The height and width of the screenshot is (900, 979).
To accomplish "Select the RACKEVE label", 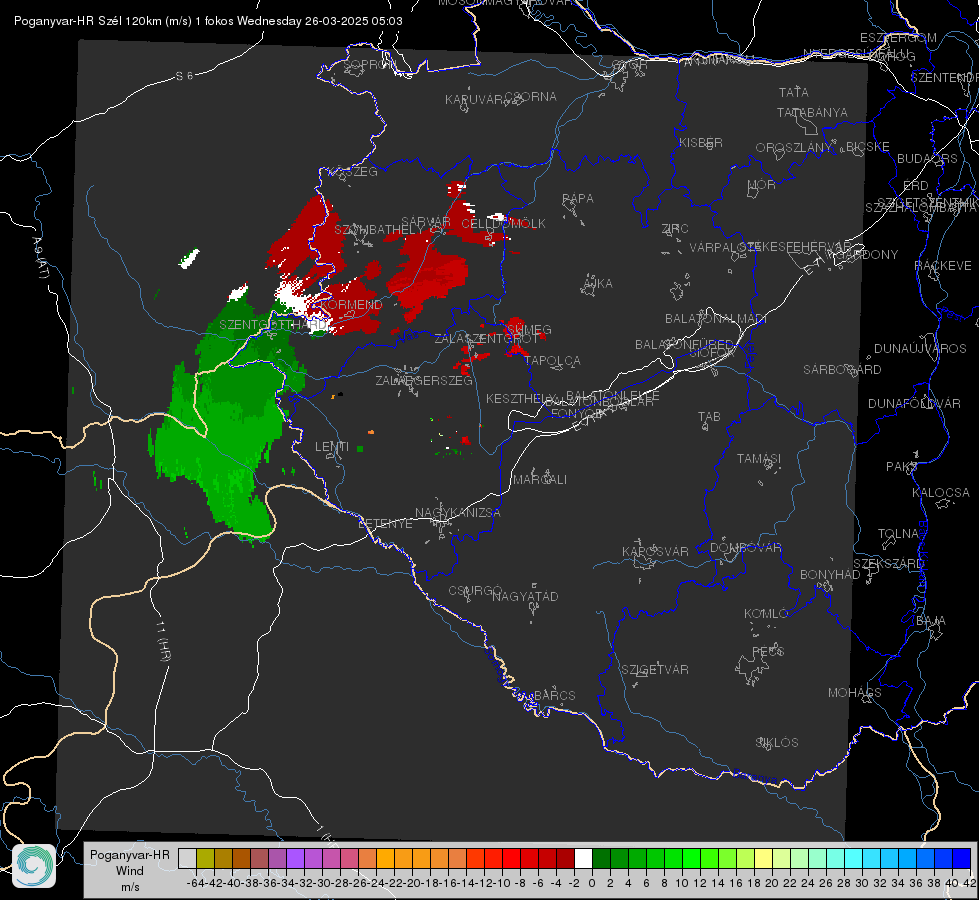I will pyautogui.click(x=943, y=266).
